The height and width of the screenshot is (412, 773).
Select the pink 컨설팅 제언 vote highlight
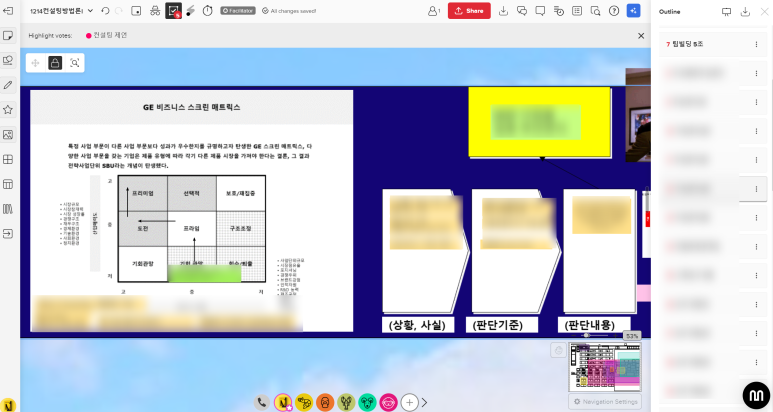click(x=106, y=35)
